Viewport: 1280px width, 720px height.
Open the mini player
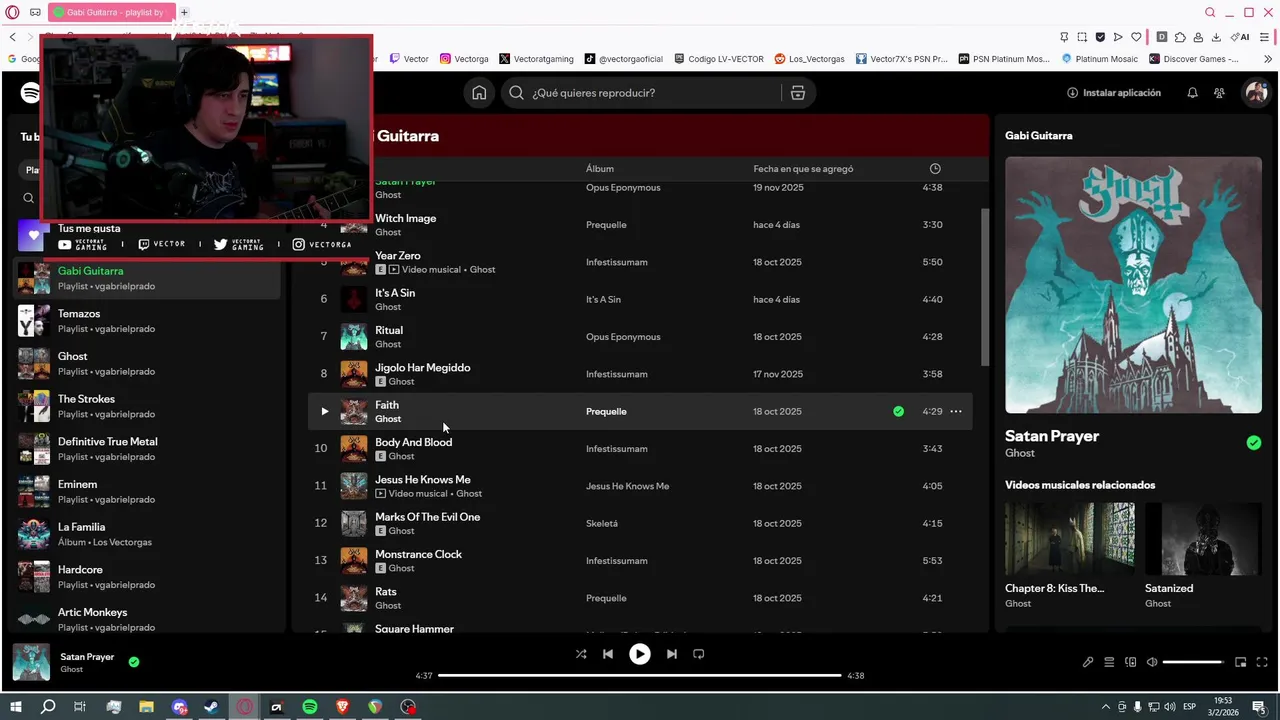tap(1241, 662)
